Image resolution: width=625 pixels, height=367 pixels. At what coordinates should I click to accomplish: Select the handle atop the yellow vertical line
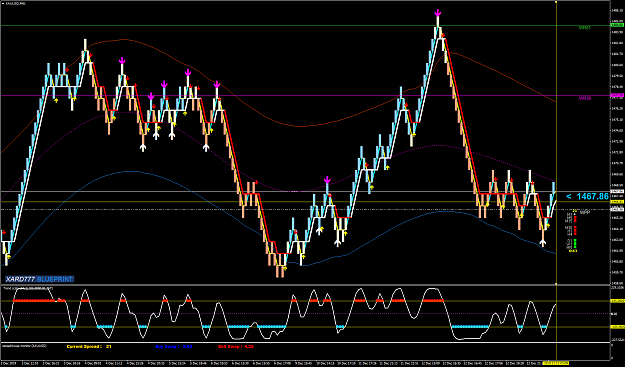point(556,2)
